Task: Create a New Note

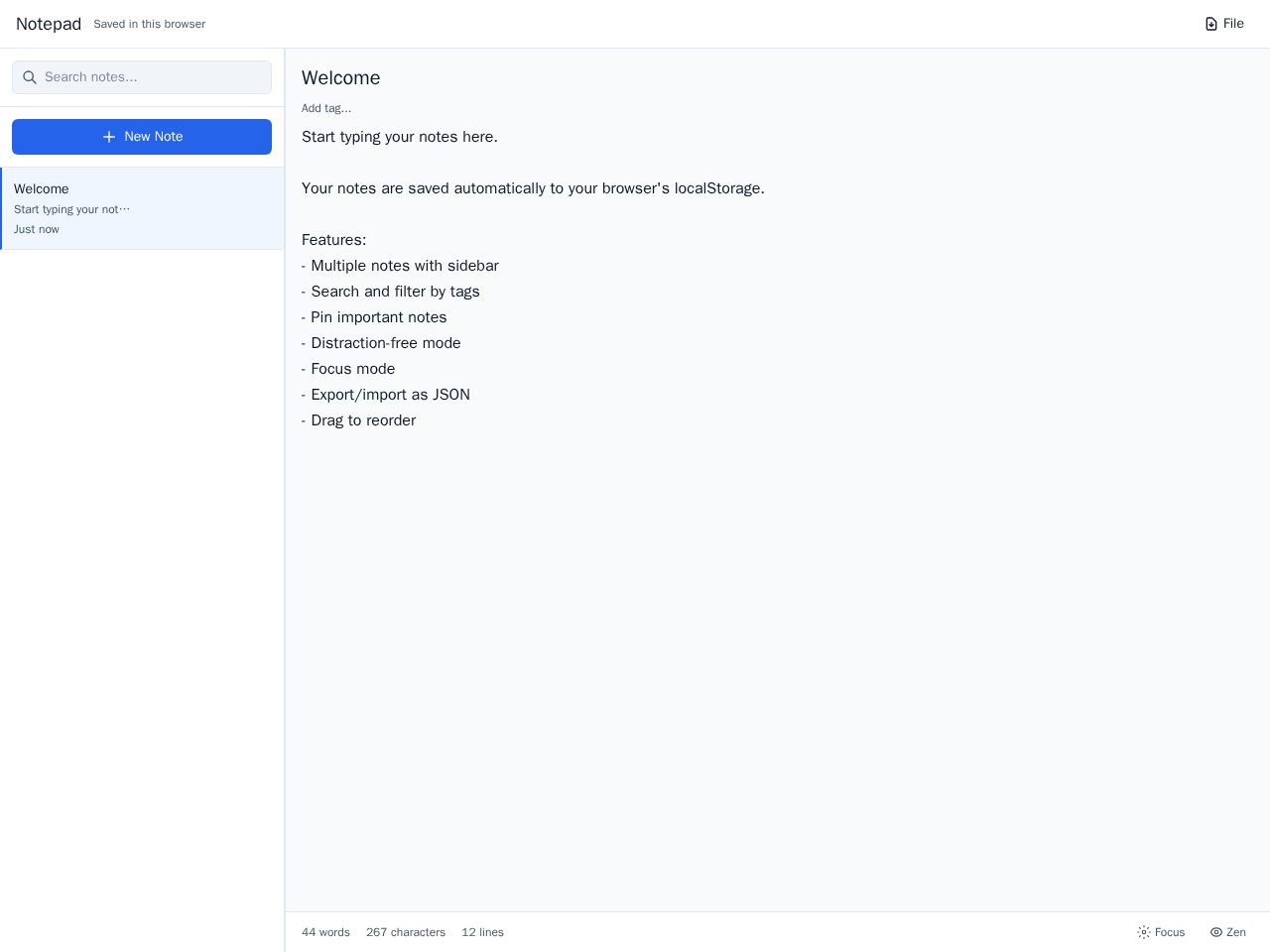Action: pyautogui.click(x=142, y=137)
